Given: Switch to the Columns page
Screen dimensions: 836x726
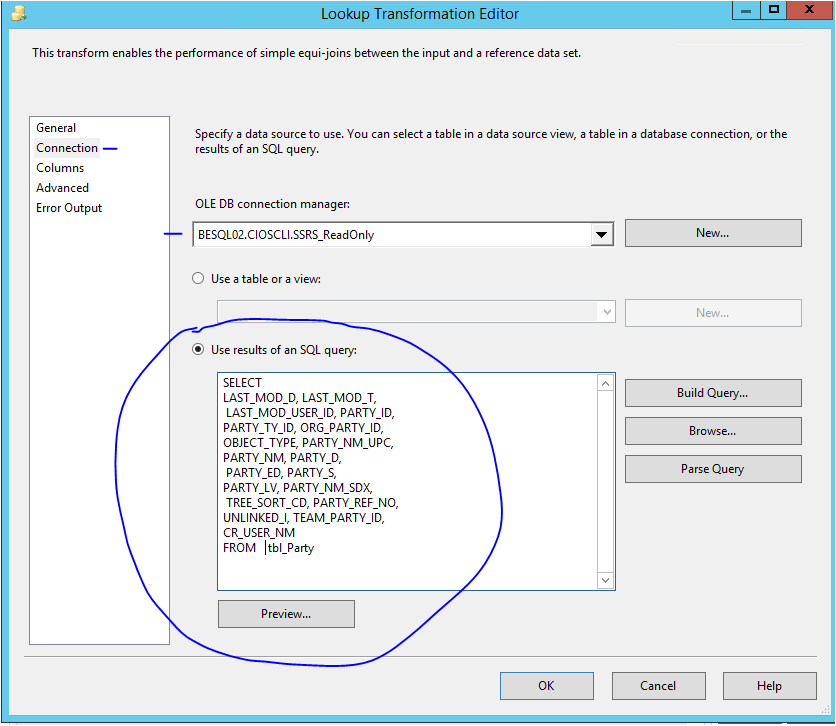Looking at the screenshot, I should [x=60, y=168].
